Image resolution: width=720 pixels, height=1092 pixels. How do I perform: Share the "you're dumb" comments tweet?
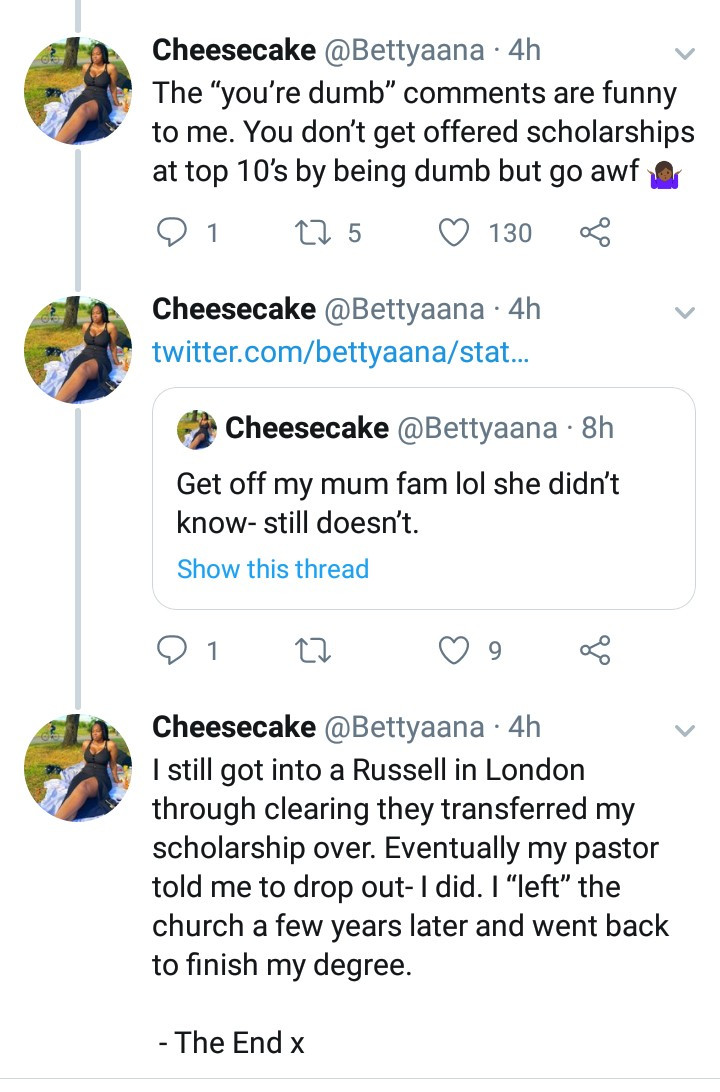tap(594, 233)
